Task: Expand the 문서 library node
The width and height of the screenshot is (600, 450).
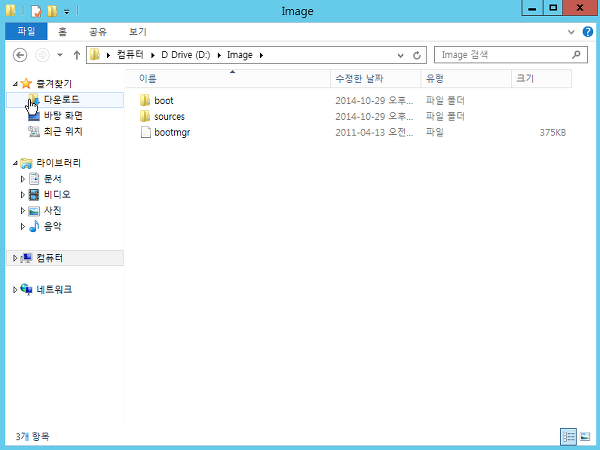Action: coord(23,179)
